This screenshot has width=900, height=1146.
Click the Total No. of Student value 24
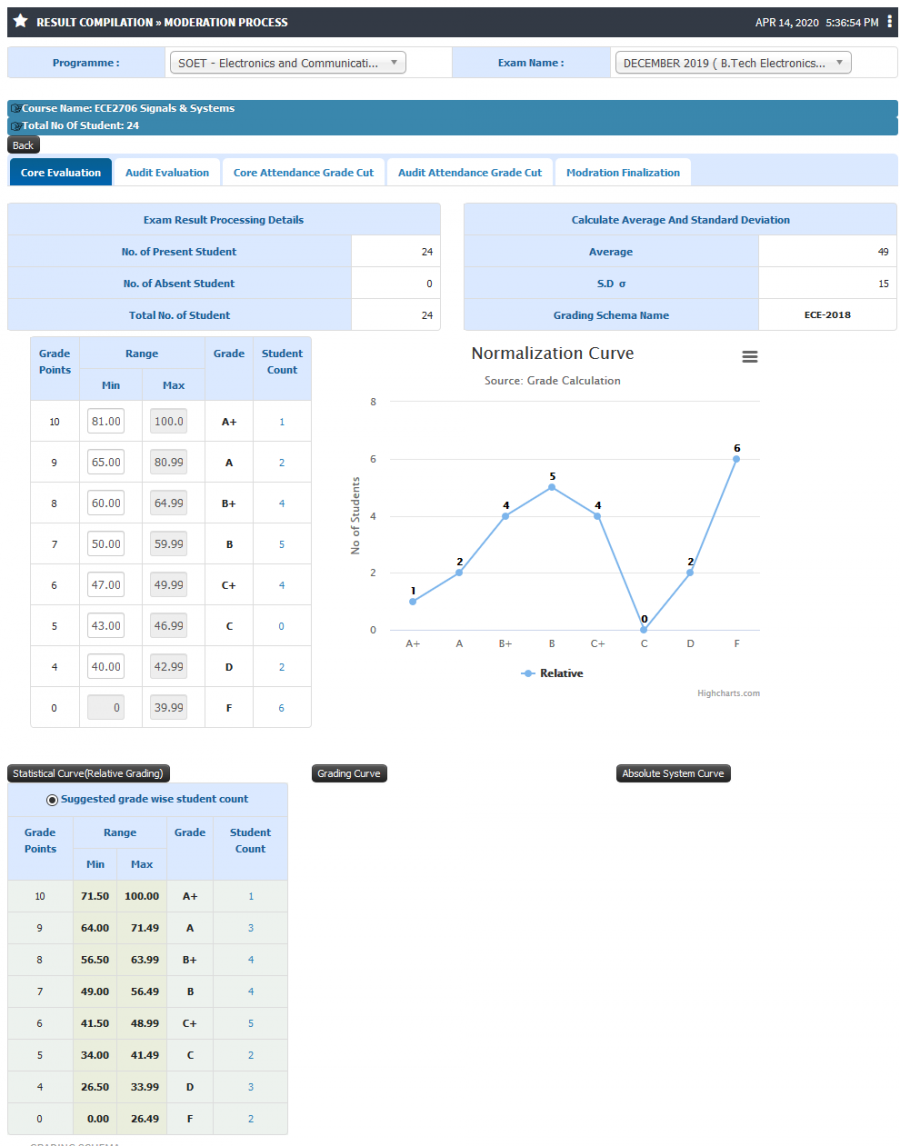click(427, 315)
